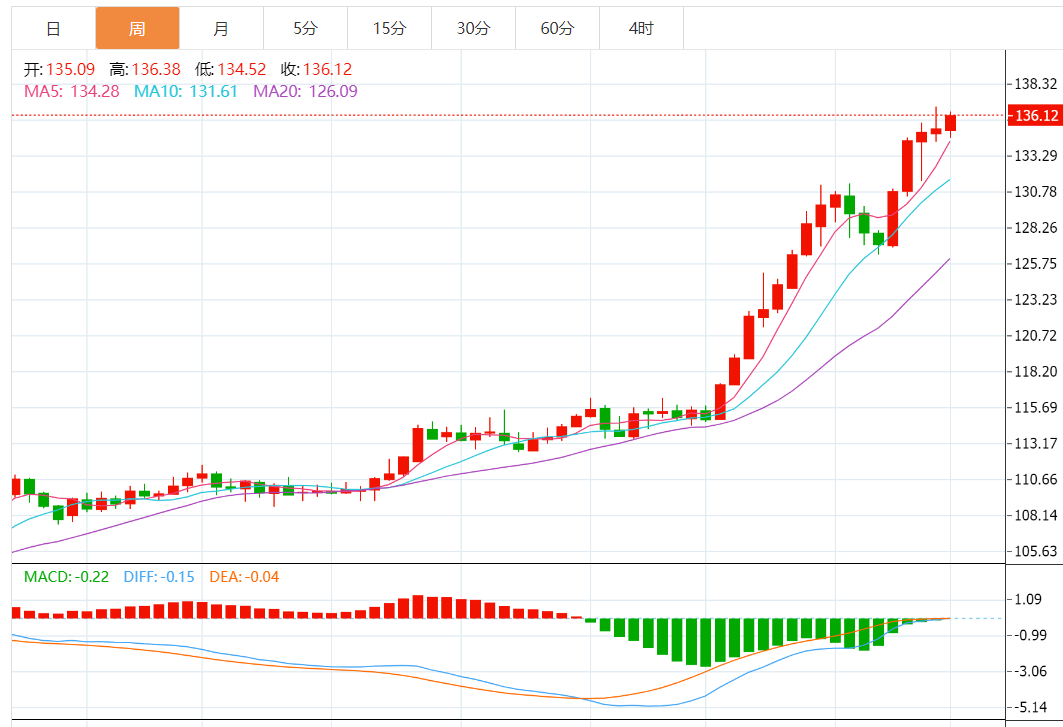Select the 30分 interval tab
Viewport: 1063px width, 727px height.
(474, 28)
